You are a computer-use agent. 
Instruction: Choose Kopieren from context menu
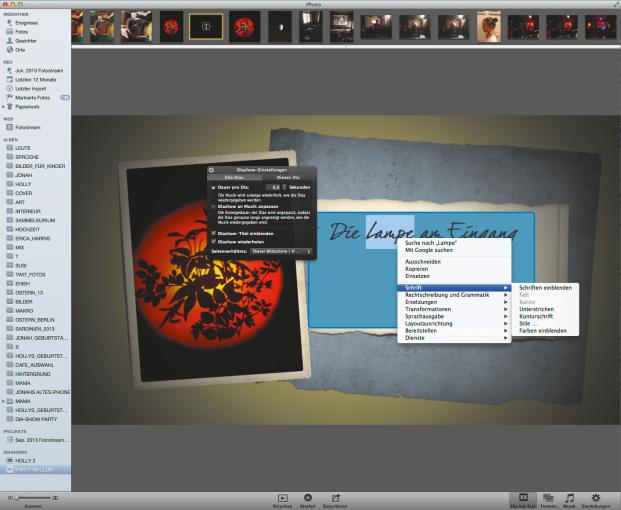[454, 269]
